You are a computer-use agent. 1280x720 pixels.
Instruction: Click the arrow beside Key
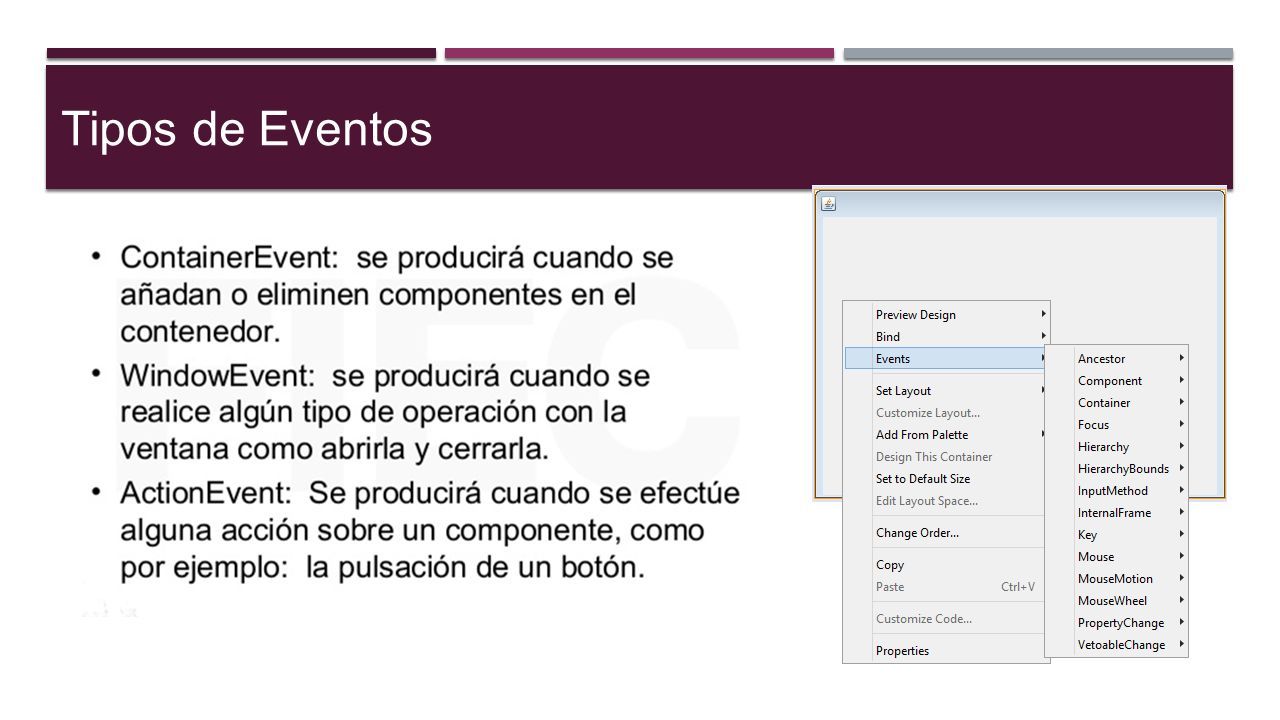tap(1181, 534)
